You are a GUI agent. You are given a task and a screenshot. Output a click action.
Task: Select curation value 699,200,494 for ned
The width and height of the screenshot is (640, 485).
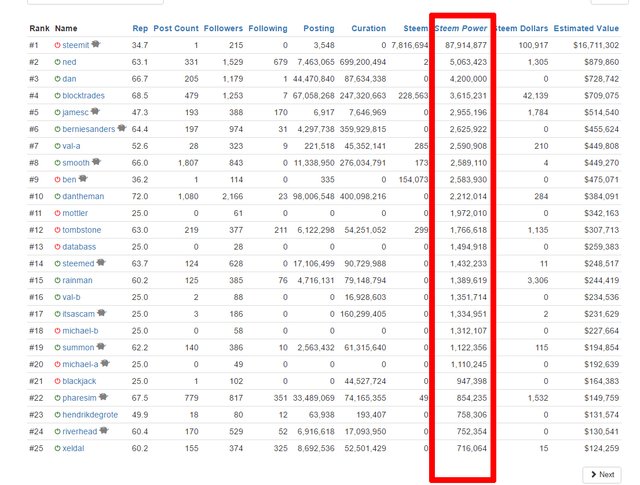[x=363, y=62]
